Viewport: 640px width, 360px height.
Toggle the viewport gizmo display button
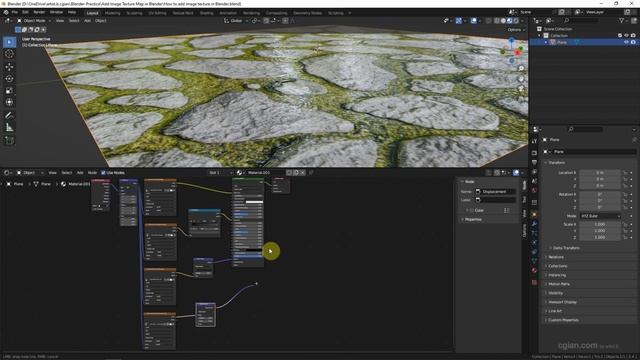point(459,20)
